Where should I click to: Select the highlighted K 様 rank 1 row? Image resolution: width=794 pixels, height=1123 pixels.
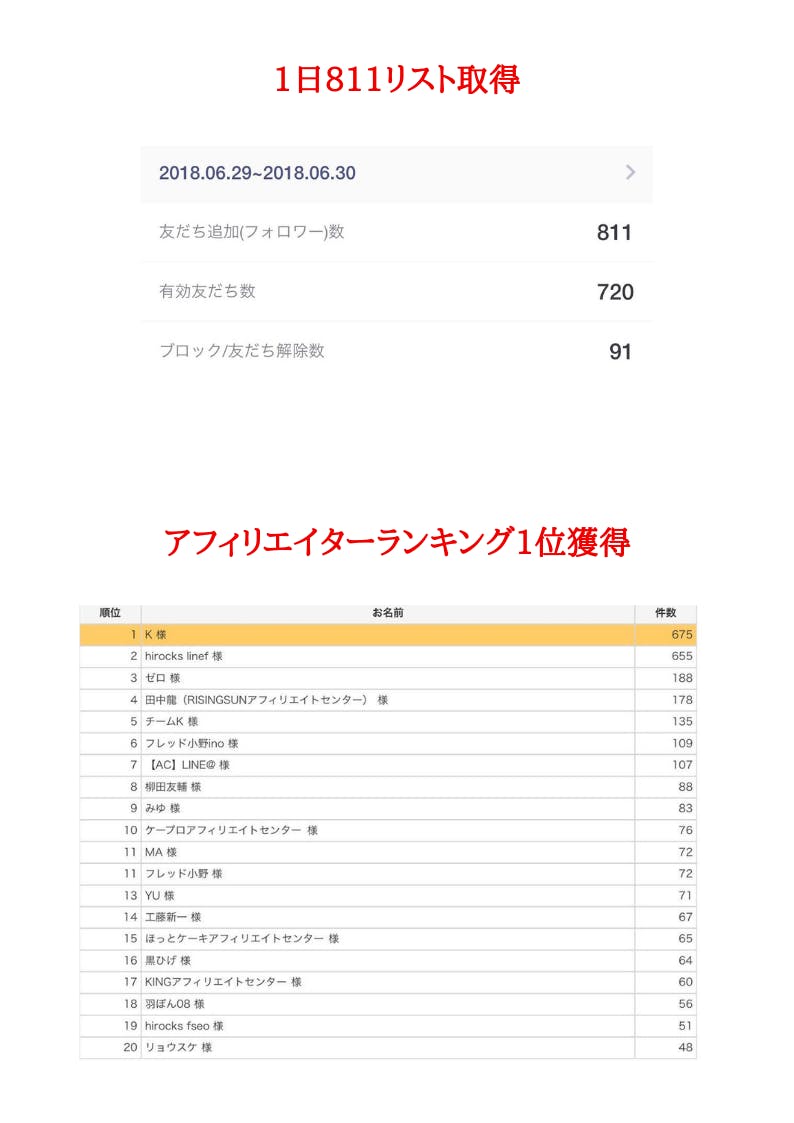[x=387, y=634]
